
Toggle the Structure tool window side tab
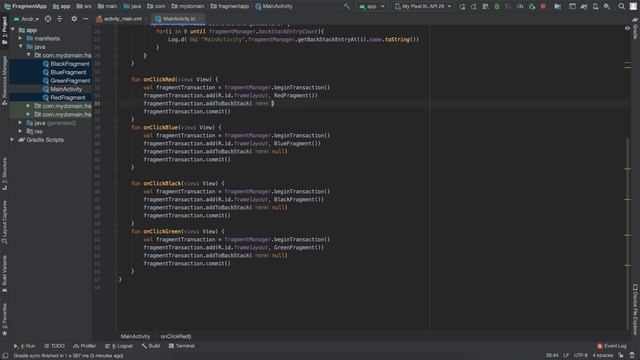coord(4,174)
